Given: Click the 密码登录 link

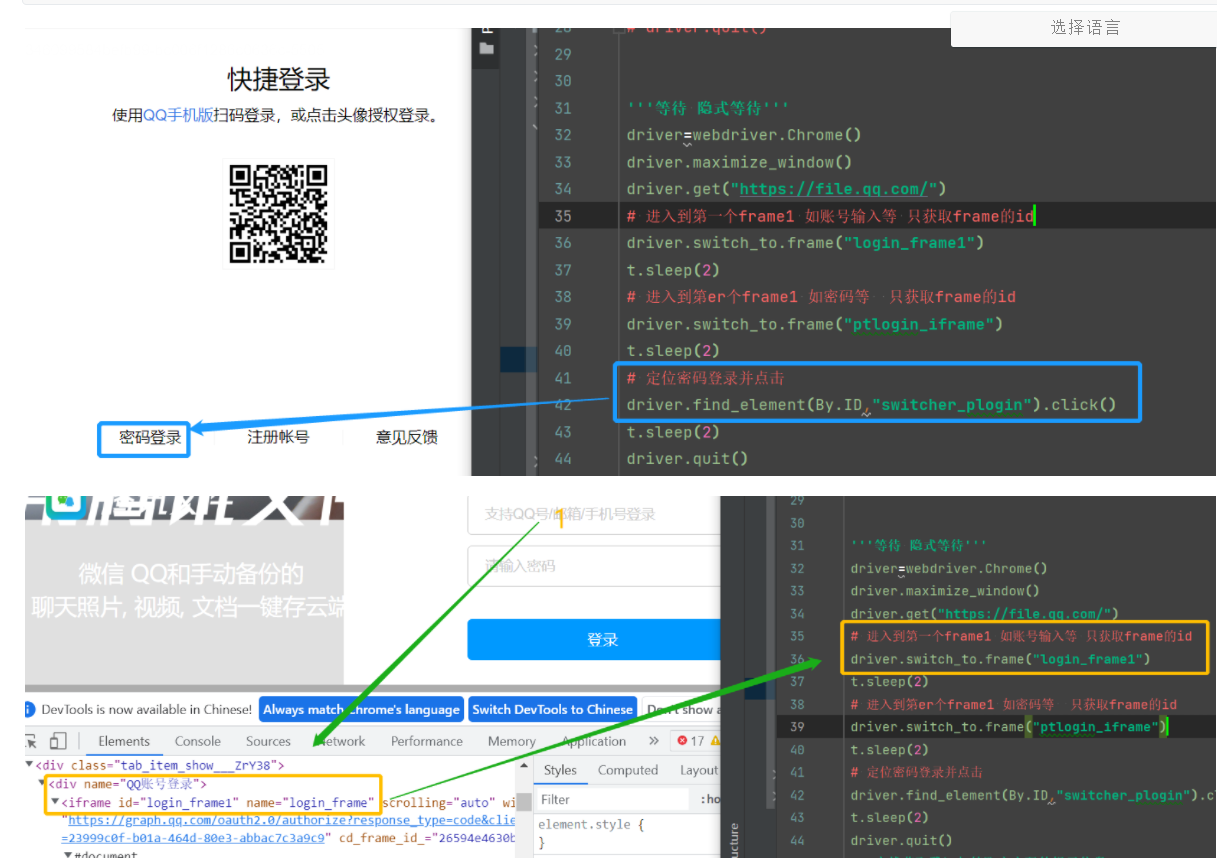Looking at the screenshot, I should 150,438.
